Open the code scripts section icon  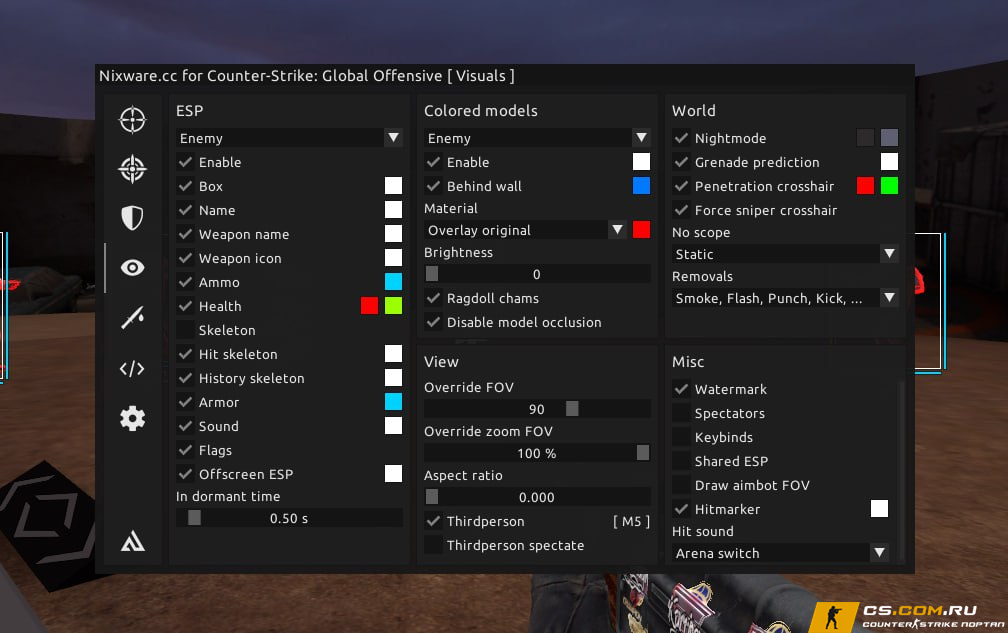click(132, 368)
